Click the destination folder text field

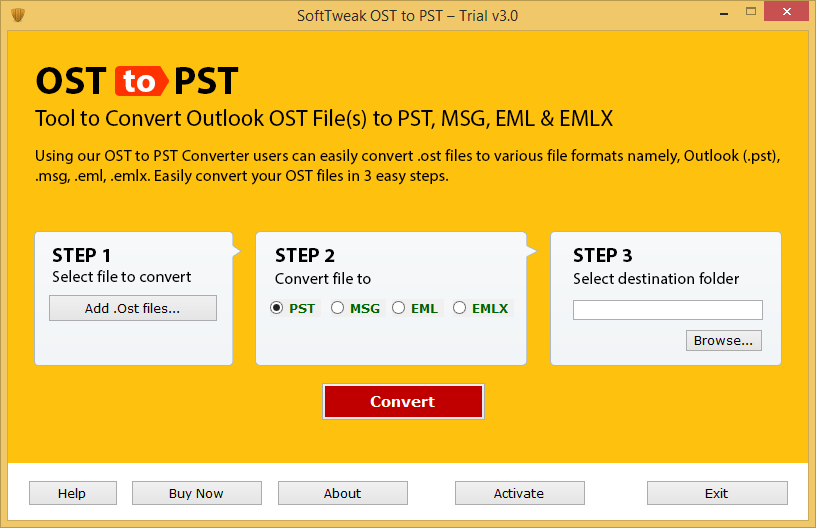668,310
